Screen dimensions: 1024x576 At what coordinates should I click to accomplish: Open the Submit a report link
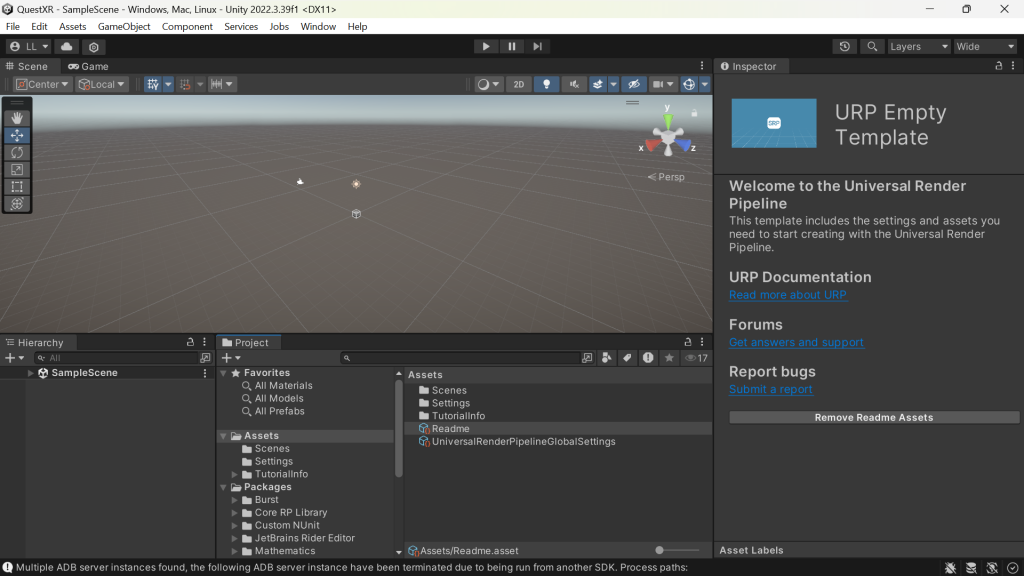[771, 389]
